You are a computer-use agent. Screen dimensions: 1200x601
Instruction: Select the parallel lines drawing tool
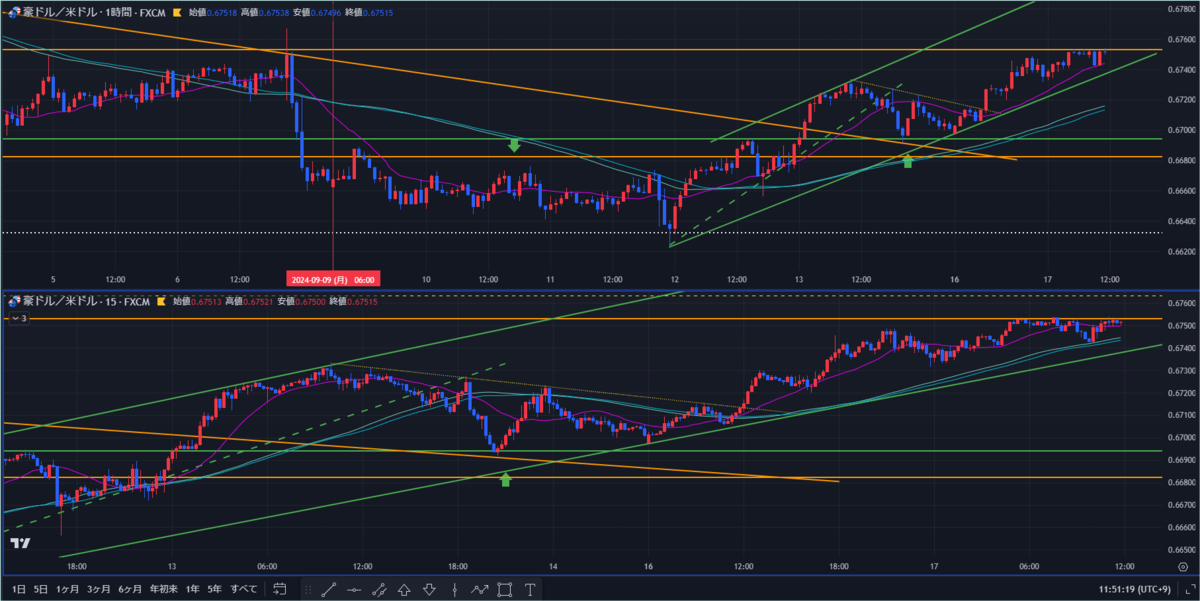pyautogui.click(x=380, y=590)
